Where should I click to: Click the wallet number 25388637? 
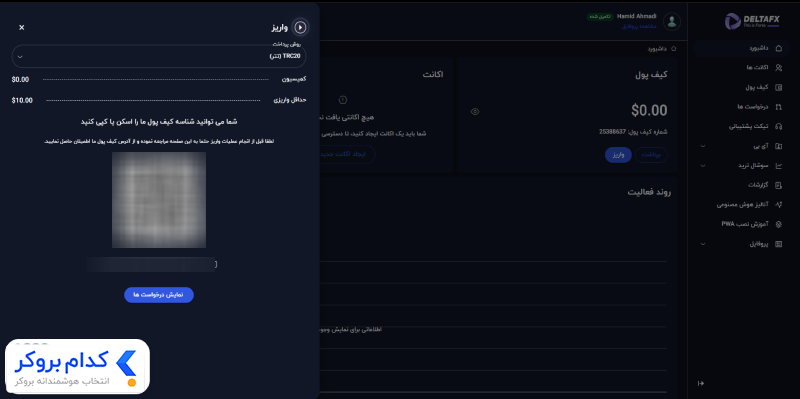(612, 132)
